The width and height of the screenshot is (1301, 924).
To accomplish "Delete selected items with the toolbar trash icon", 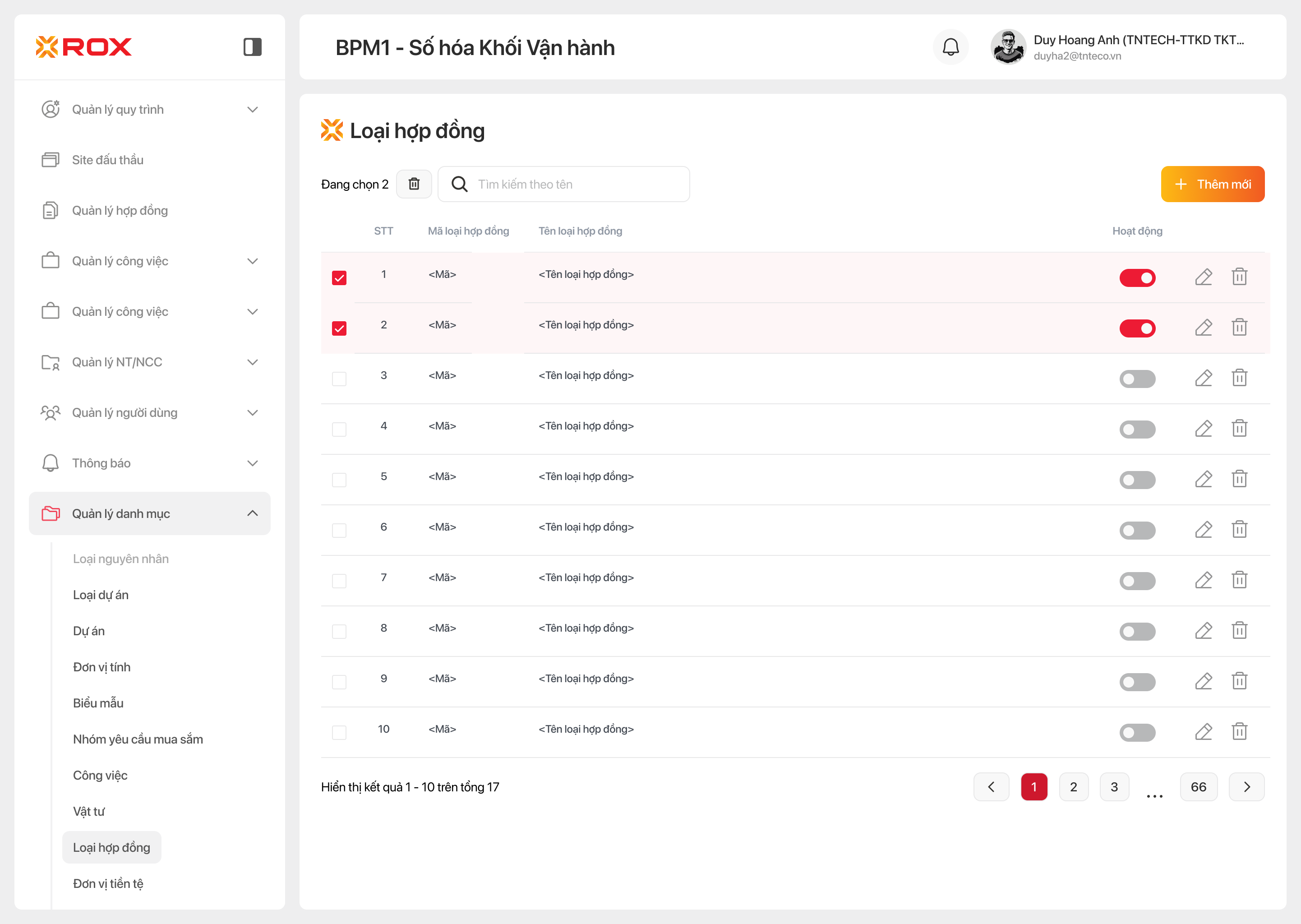I will coord(414,184).
